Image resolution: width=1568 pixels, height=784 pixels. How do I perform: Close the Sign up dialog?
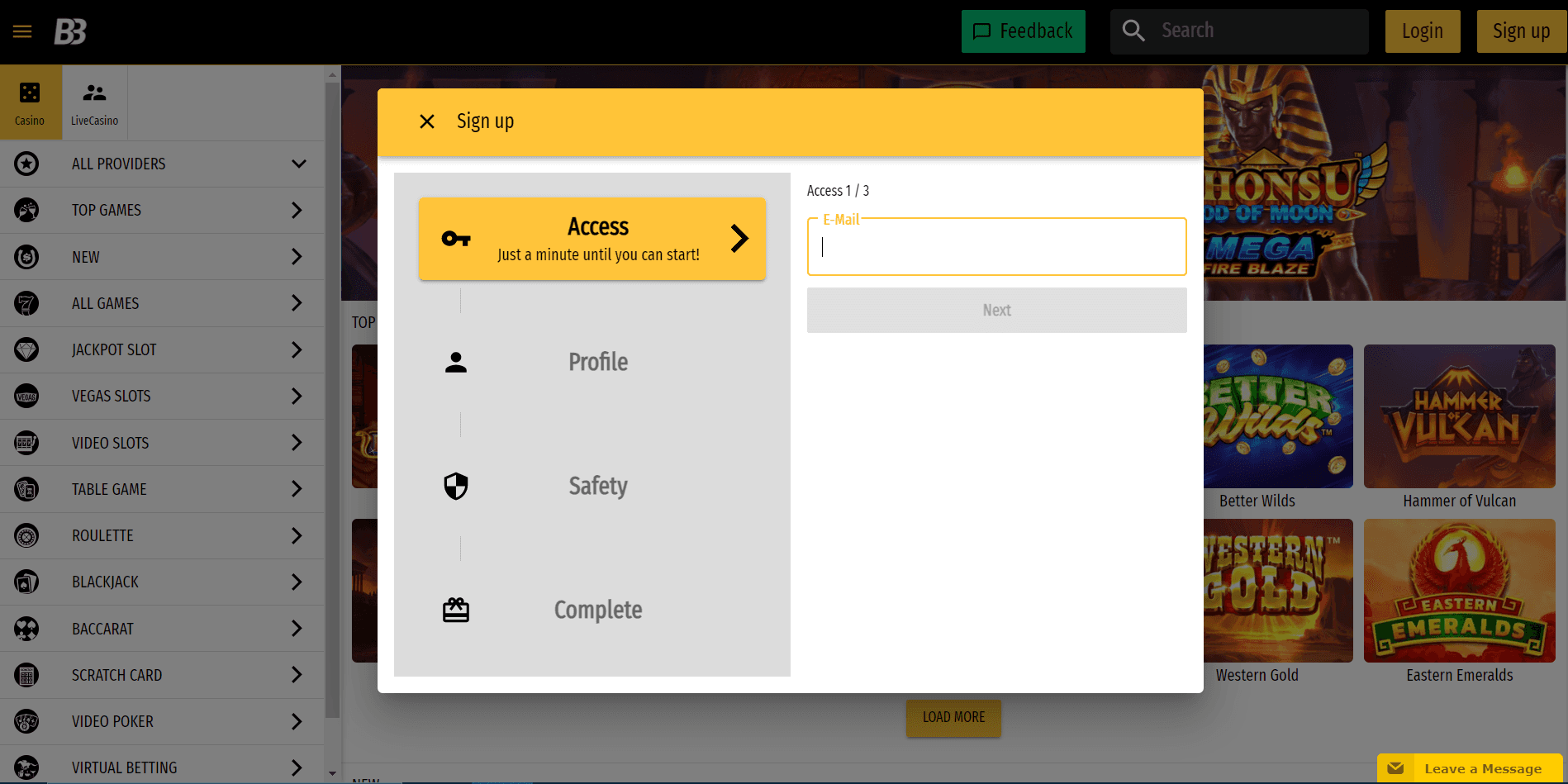click(x=427, y=121)
